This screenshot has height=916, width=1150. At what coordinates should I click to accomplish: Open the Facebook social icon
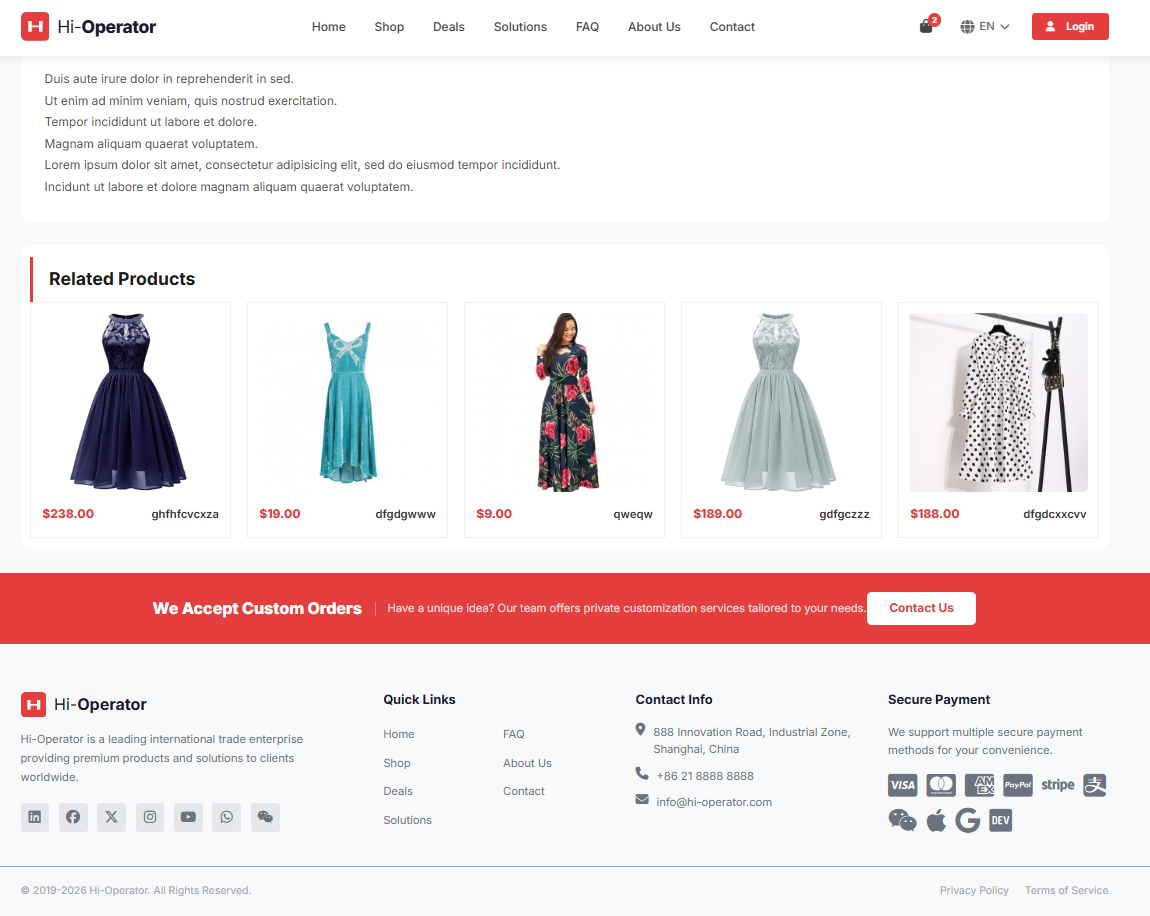73,817
